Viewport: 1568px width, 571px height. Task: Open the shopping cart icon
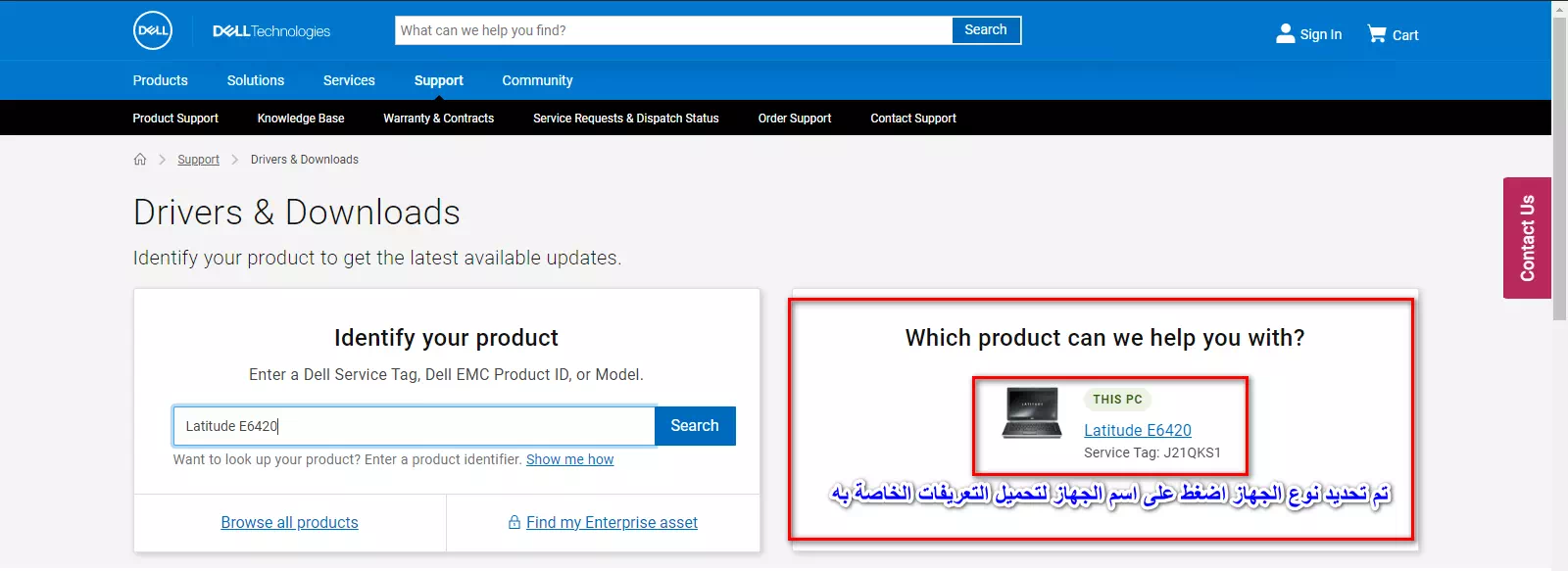coord(1377,34)
